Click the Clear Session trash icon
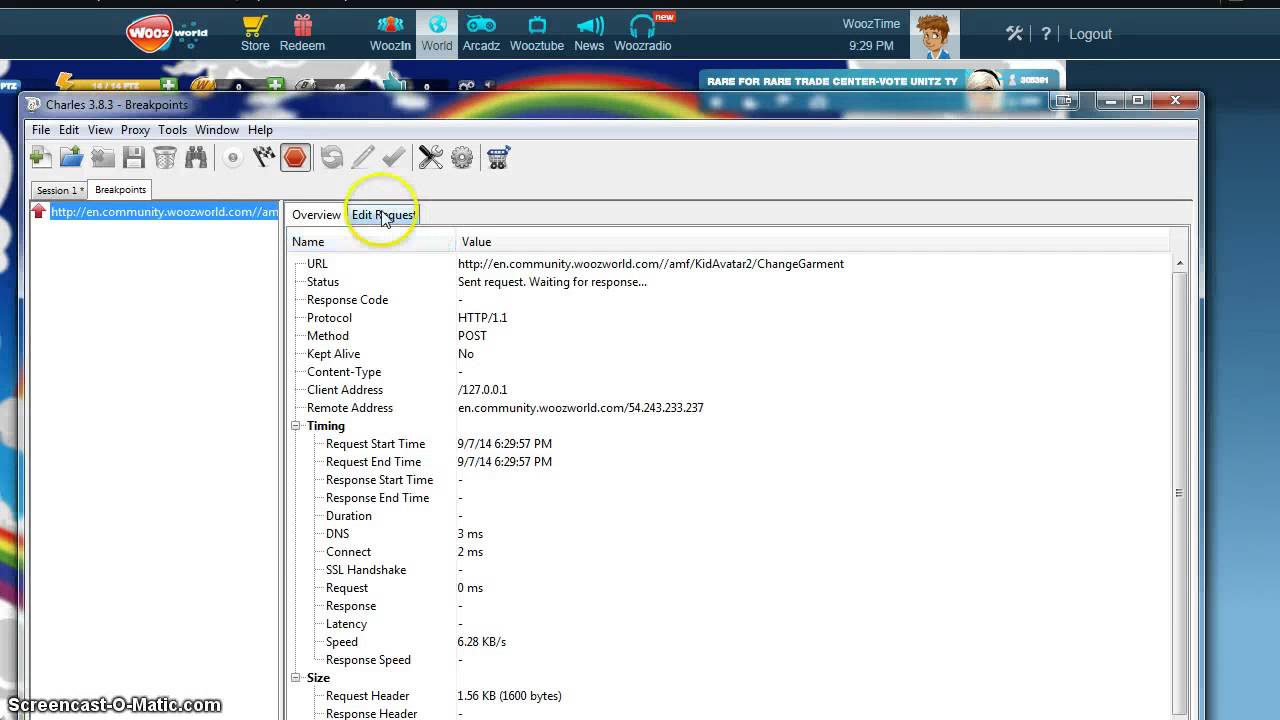 point(165,157)
